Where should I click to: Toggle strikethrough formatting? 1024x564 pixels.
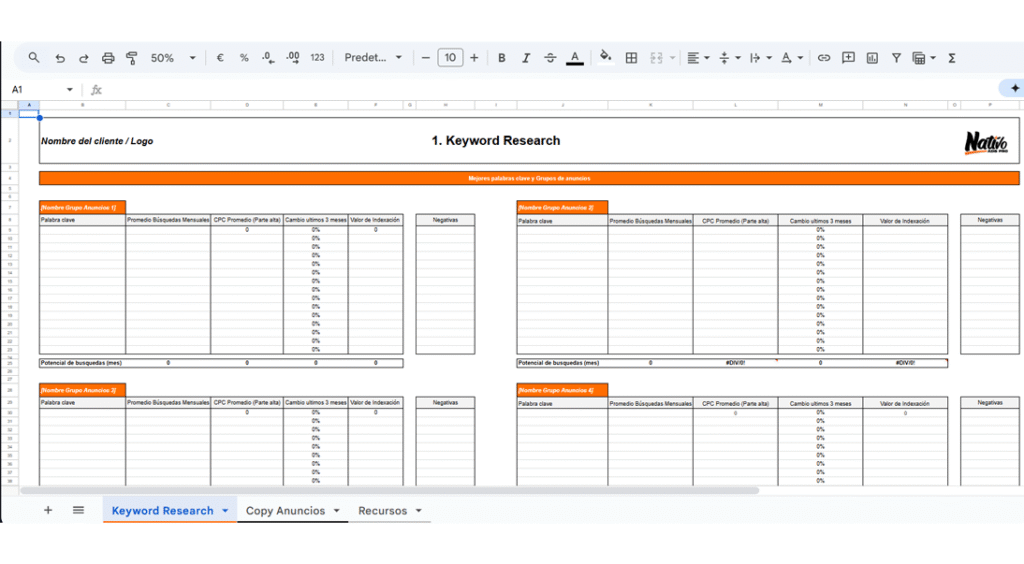point(550,58)
